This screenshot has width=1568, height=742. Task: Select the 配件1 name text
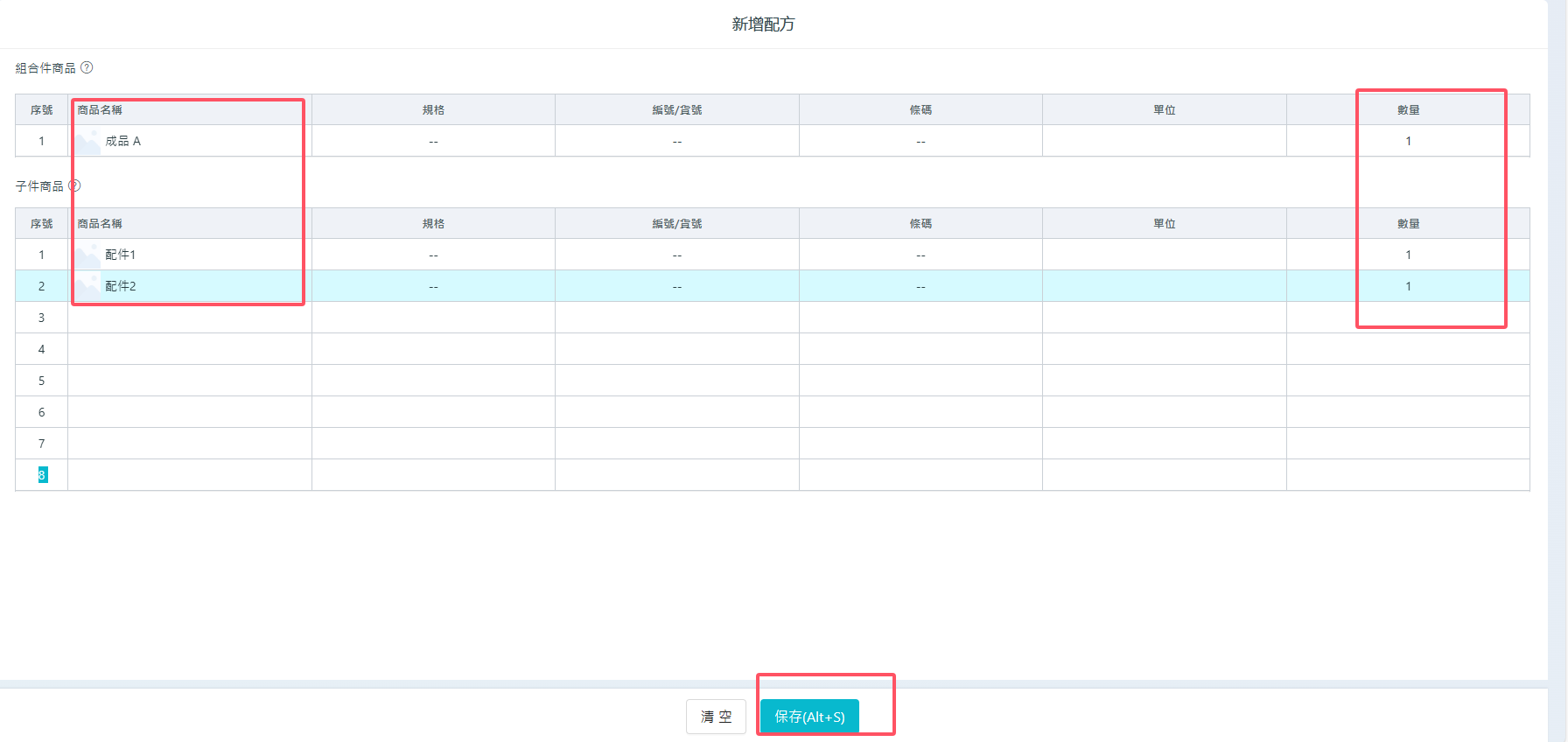pyautogui.click(x=121, y=255)
